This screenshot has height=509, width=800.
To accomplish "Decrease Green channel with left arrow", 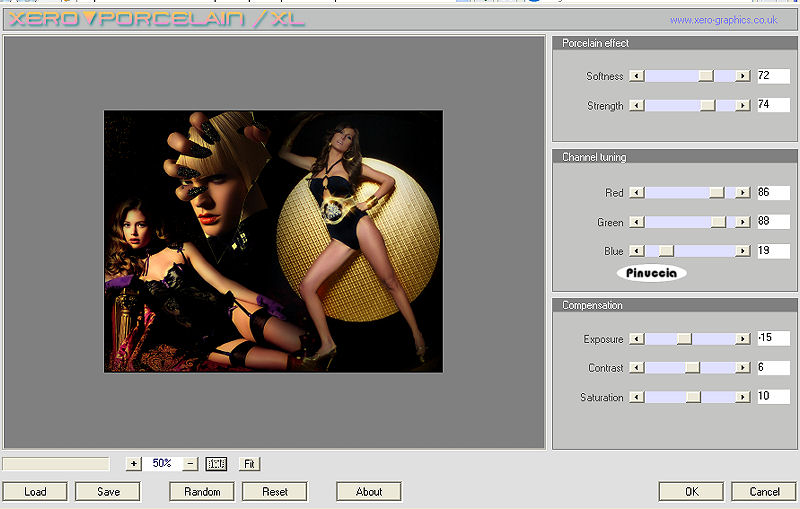I will coord(636,222).
